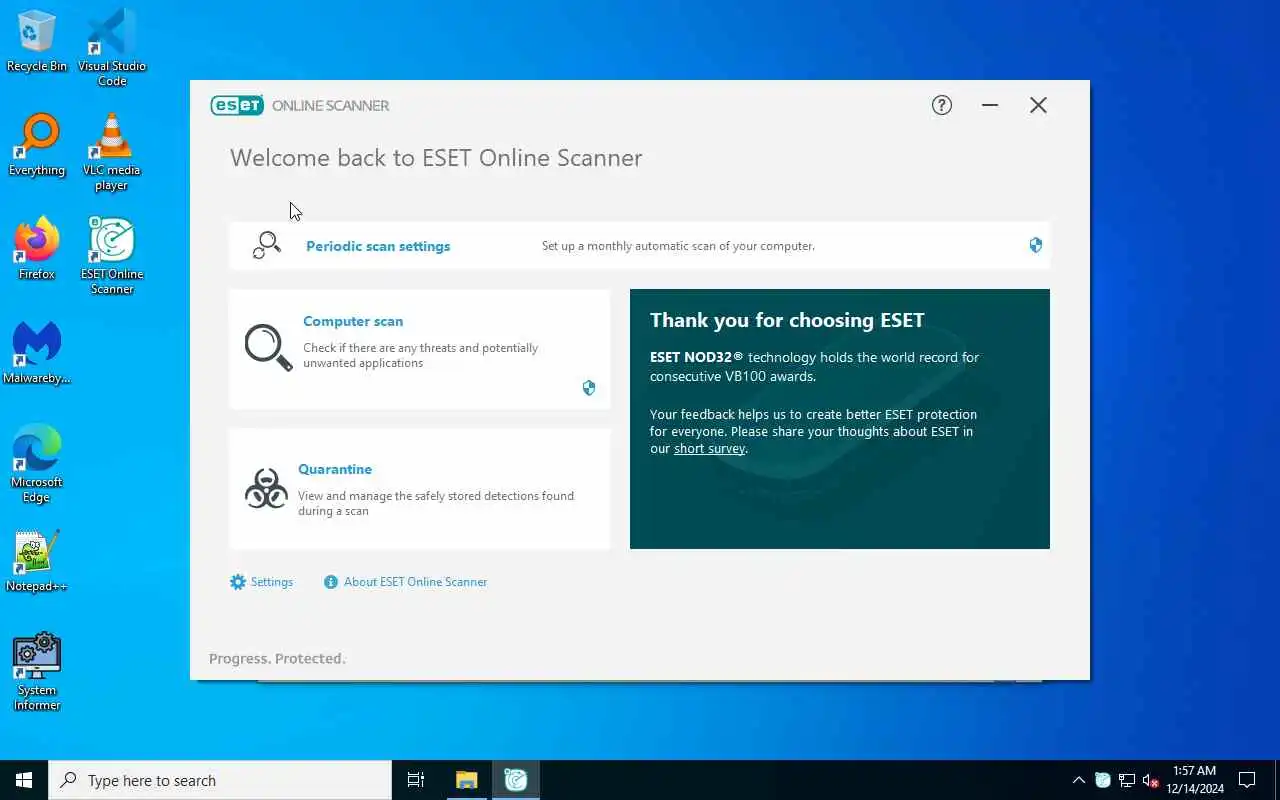Click 'Welcome back to ESET Online Scanner' heading

pos(436,158)
